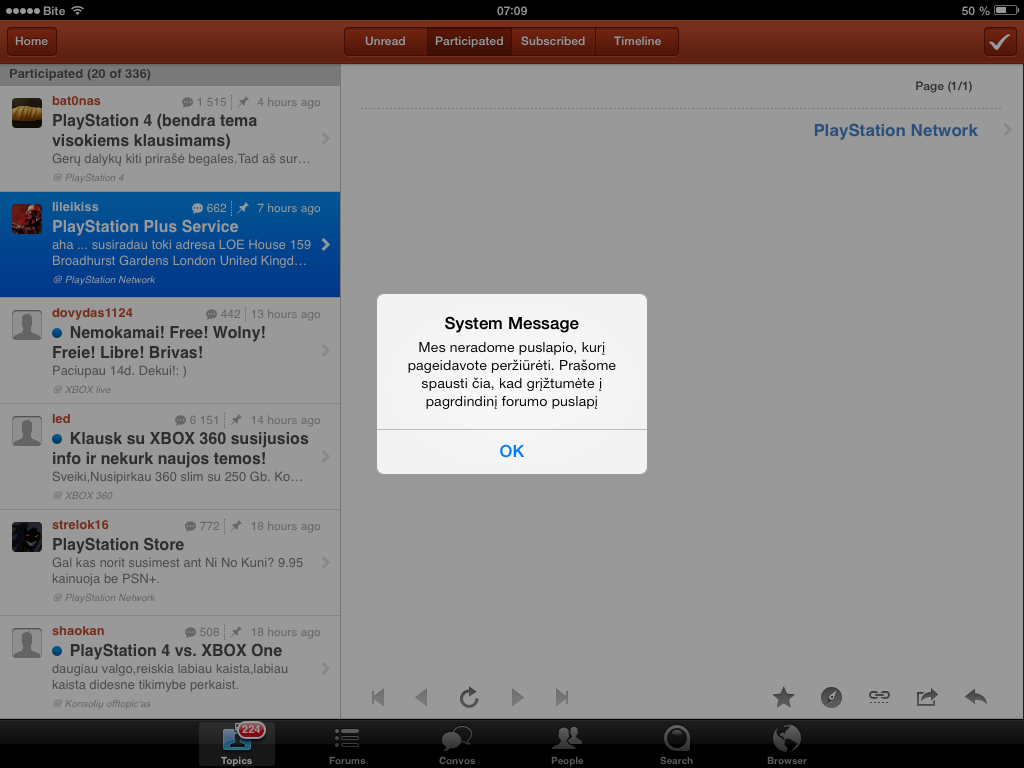Tap @ Konsolių offtopic'as forum label
This screenshot has width=1024, height=768.
point(102,703)
